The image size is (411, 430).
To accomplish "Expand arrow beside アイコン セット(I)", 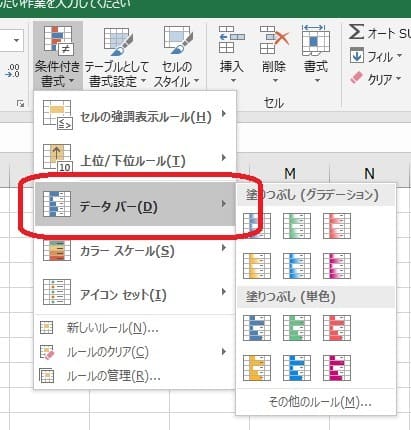I will pyautogui.click(x=224, y=292).
